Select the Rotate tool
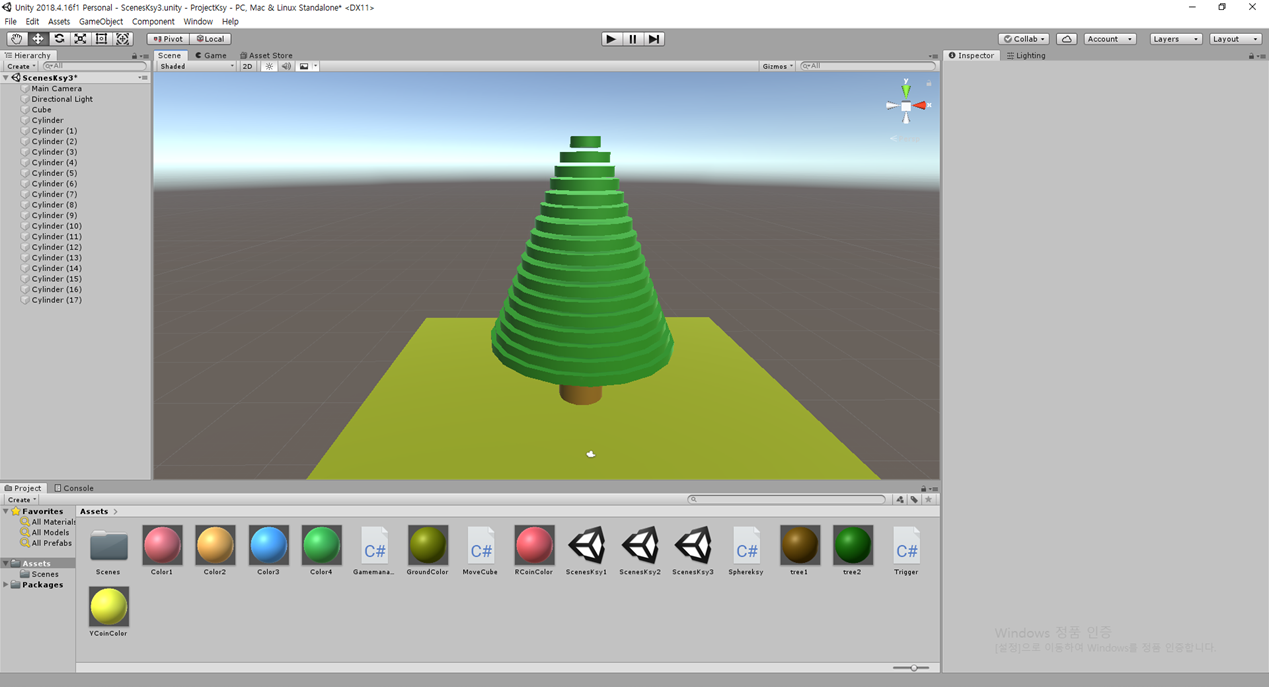The image size is (1269, 687). [x=59, y=39]
